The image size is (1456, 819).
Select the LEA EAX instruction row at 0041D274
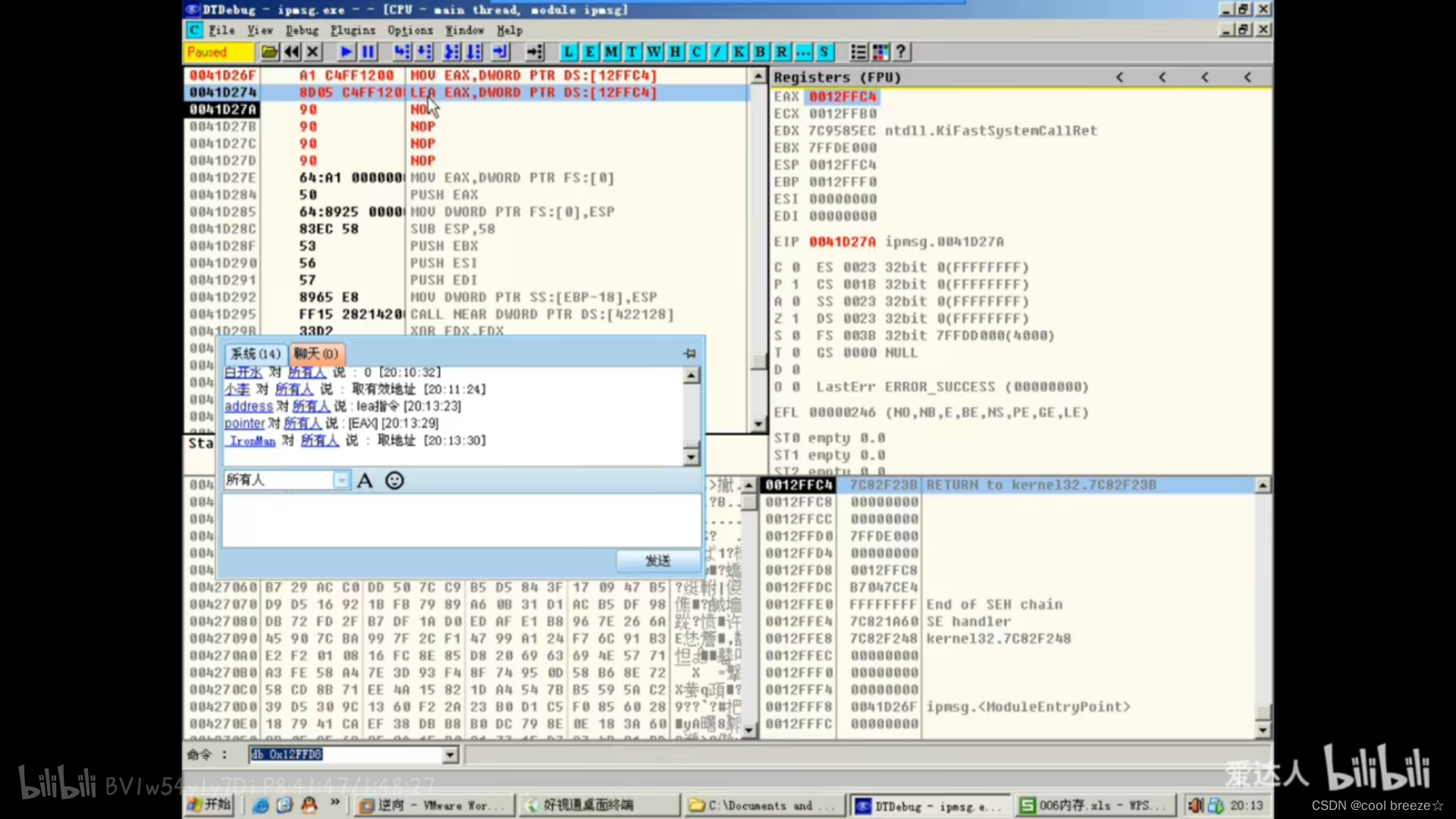pyautogui.click(x=466, y=93)
